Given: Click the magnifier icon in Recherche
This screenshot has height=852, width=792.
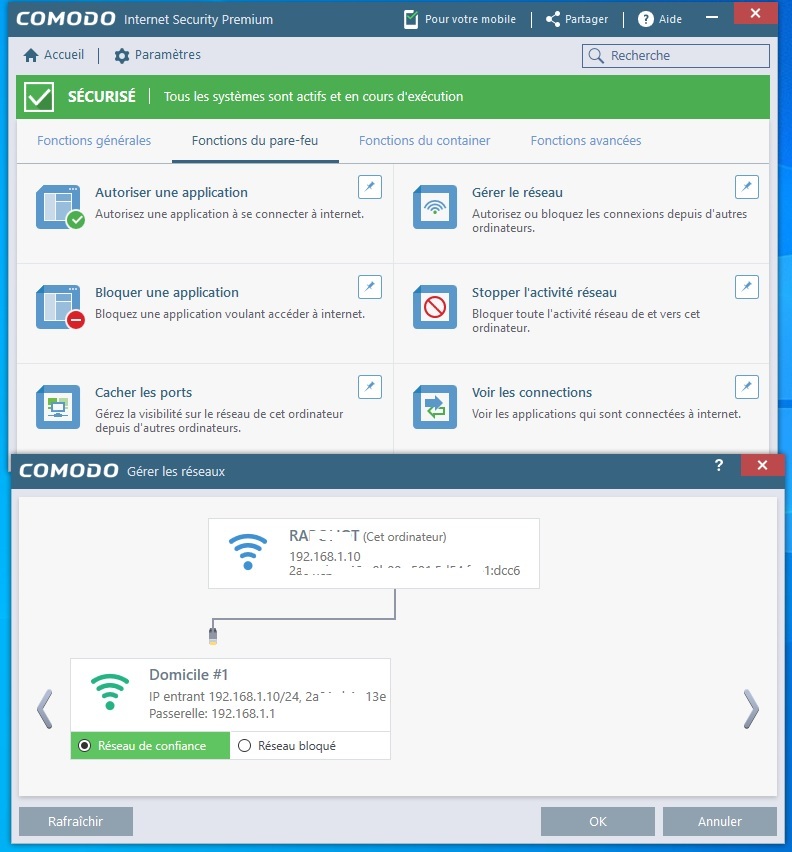Looking at the screenshot, I should pos(596,55).
